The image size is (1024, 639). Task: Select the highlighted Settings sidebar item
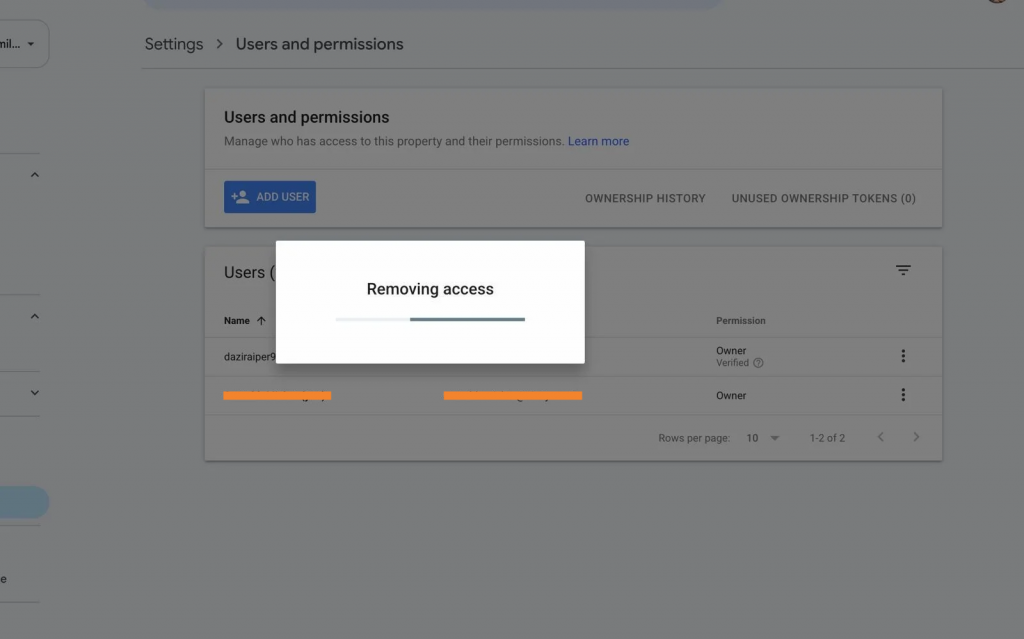click(x=24, y=502)
